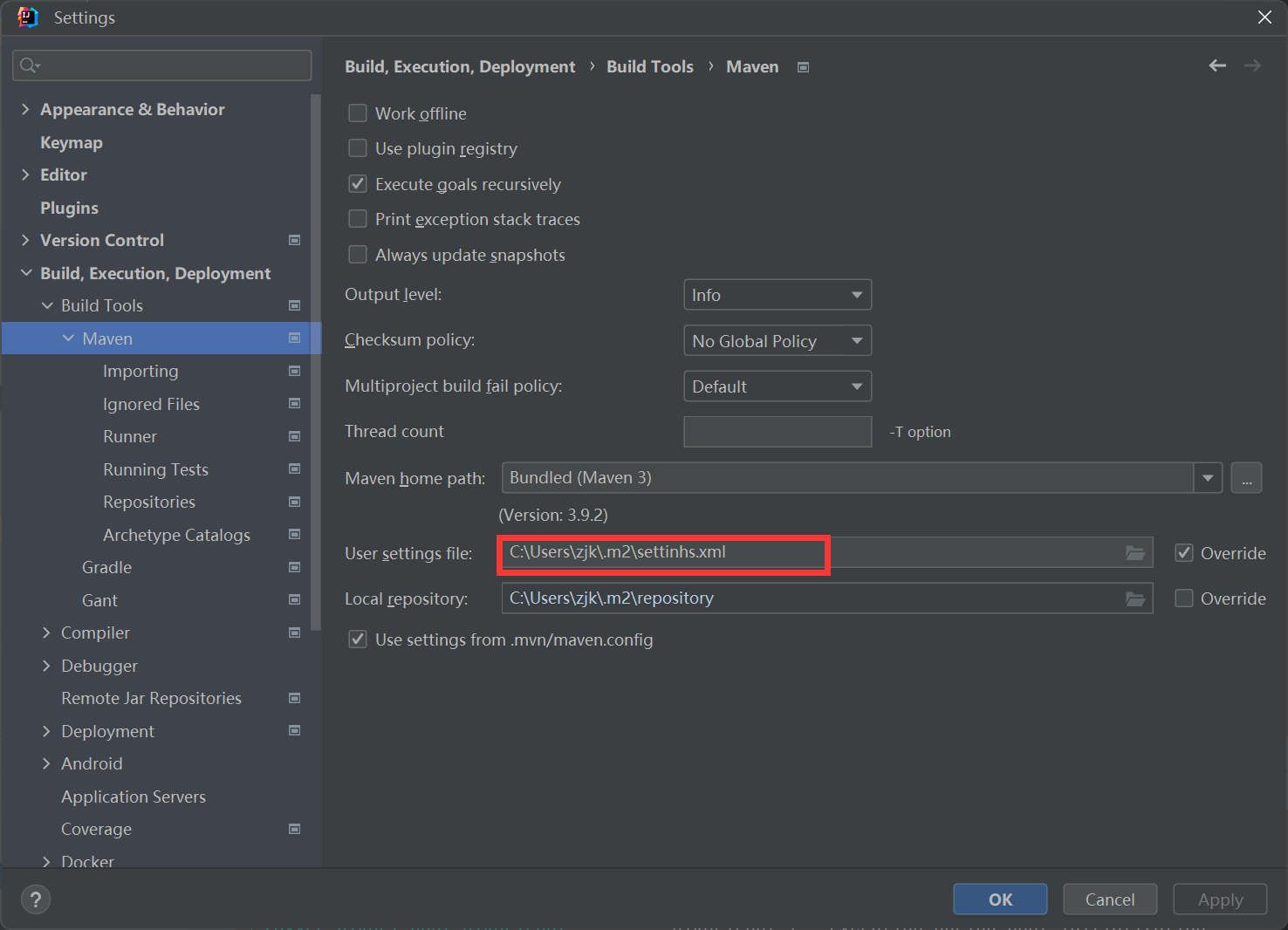Click the search icon in settings search
Image resolution: width=1288 pixels, height=930 pixels.
point(30,65)
